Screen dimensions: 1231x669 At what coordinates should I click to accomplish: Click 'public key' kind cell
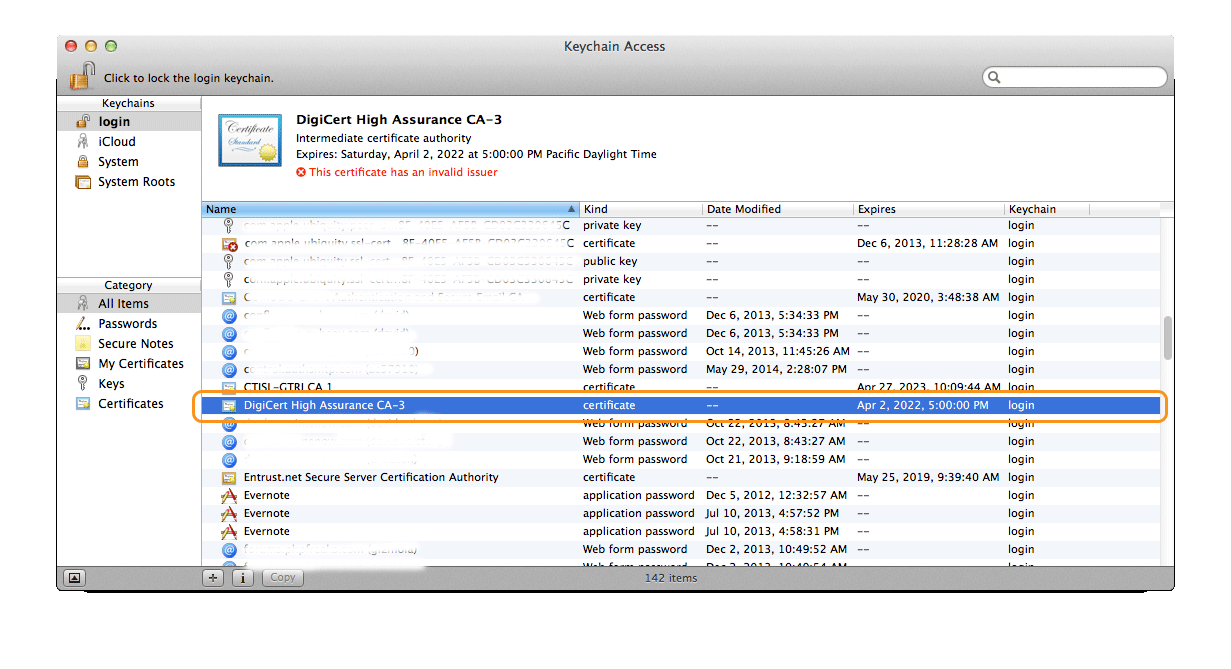tap(610, 261)
